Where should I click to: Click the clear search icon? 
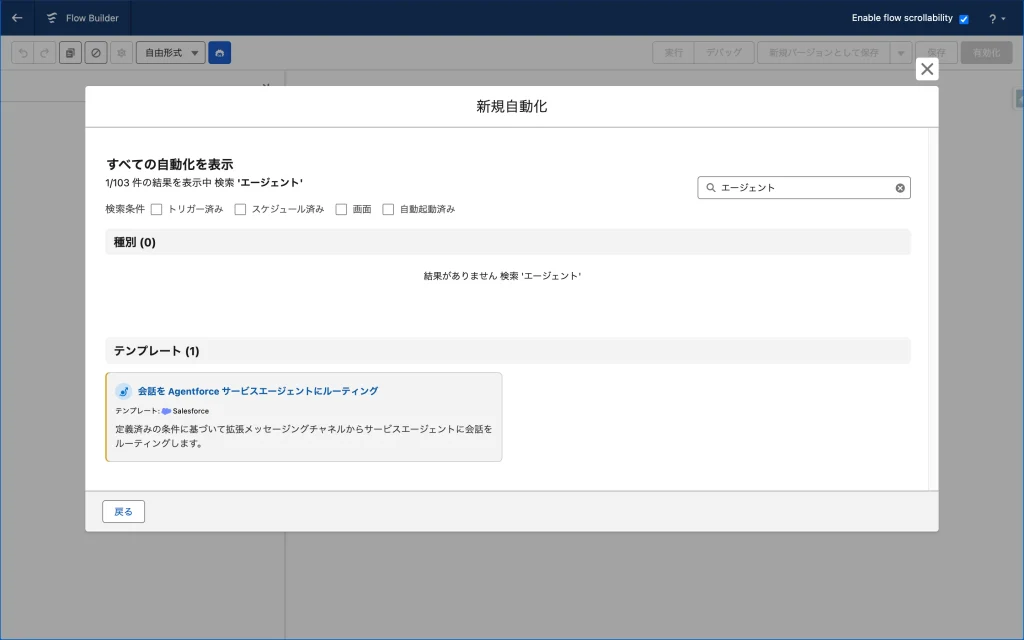coord(899,188)
